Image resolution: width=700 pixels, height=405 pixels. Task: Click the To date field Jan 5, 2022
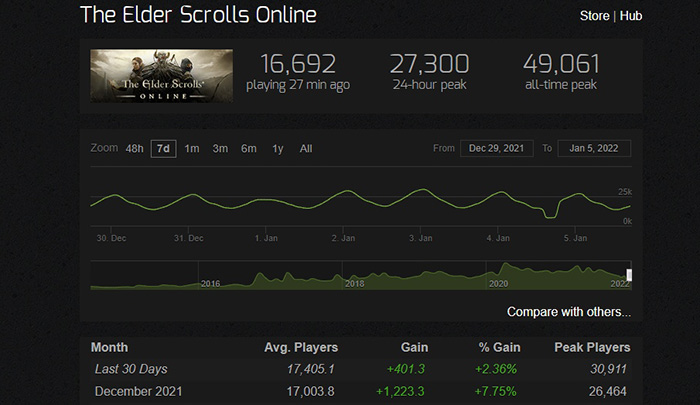[x=594, y=148]
